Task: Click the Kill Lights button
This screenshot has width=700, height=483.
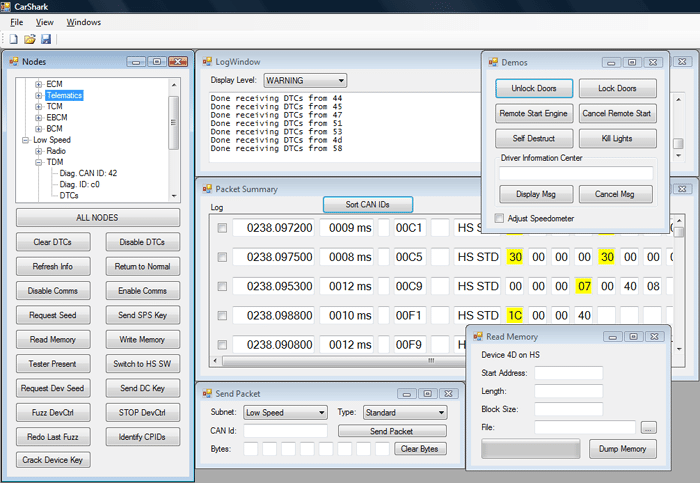Action: 617,138
